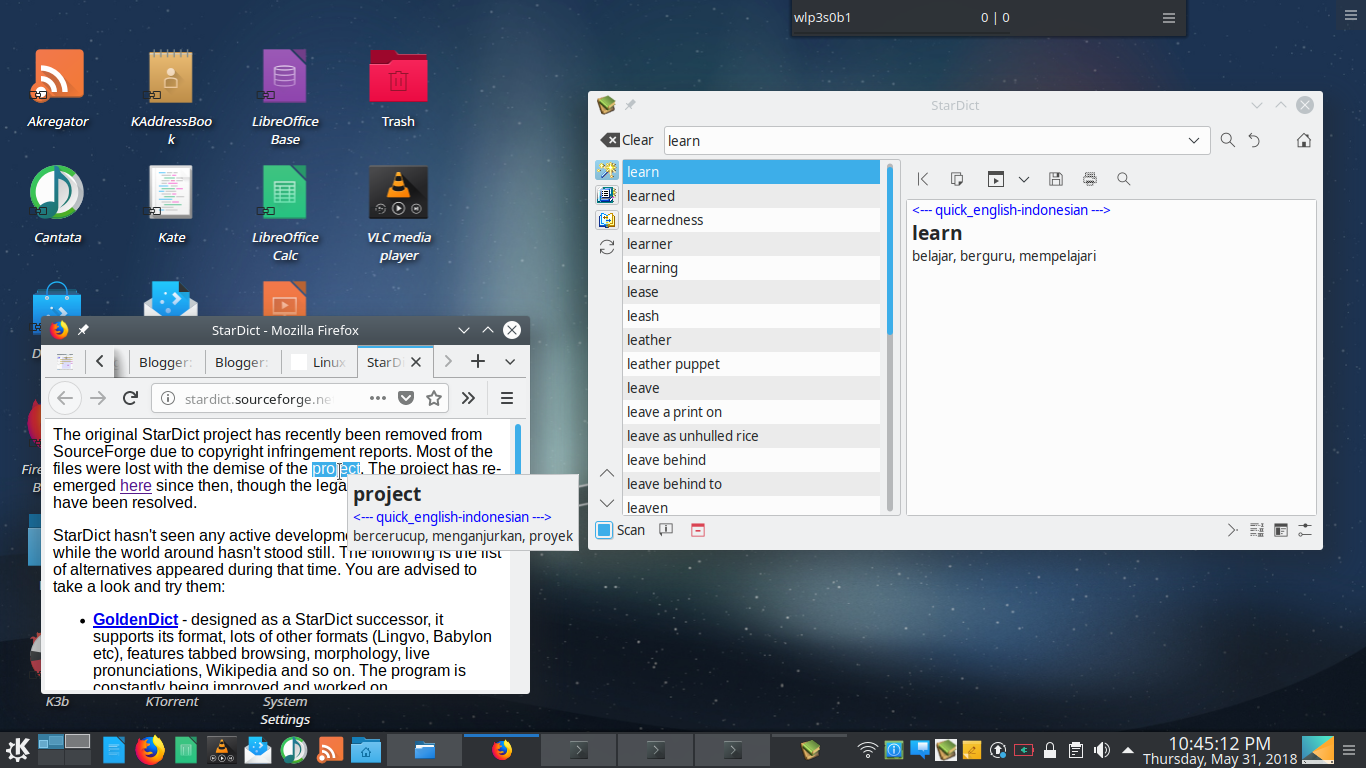This screenshot has height=768, width=1366.
Task: Play pronunciation using the play icon
Action: 995,178
